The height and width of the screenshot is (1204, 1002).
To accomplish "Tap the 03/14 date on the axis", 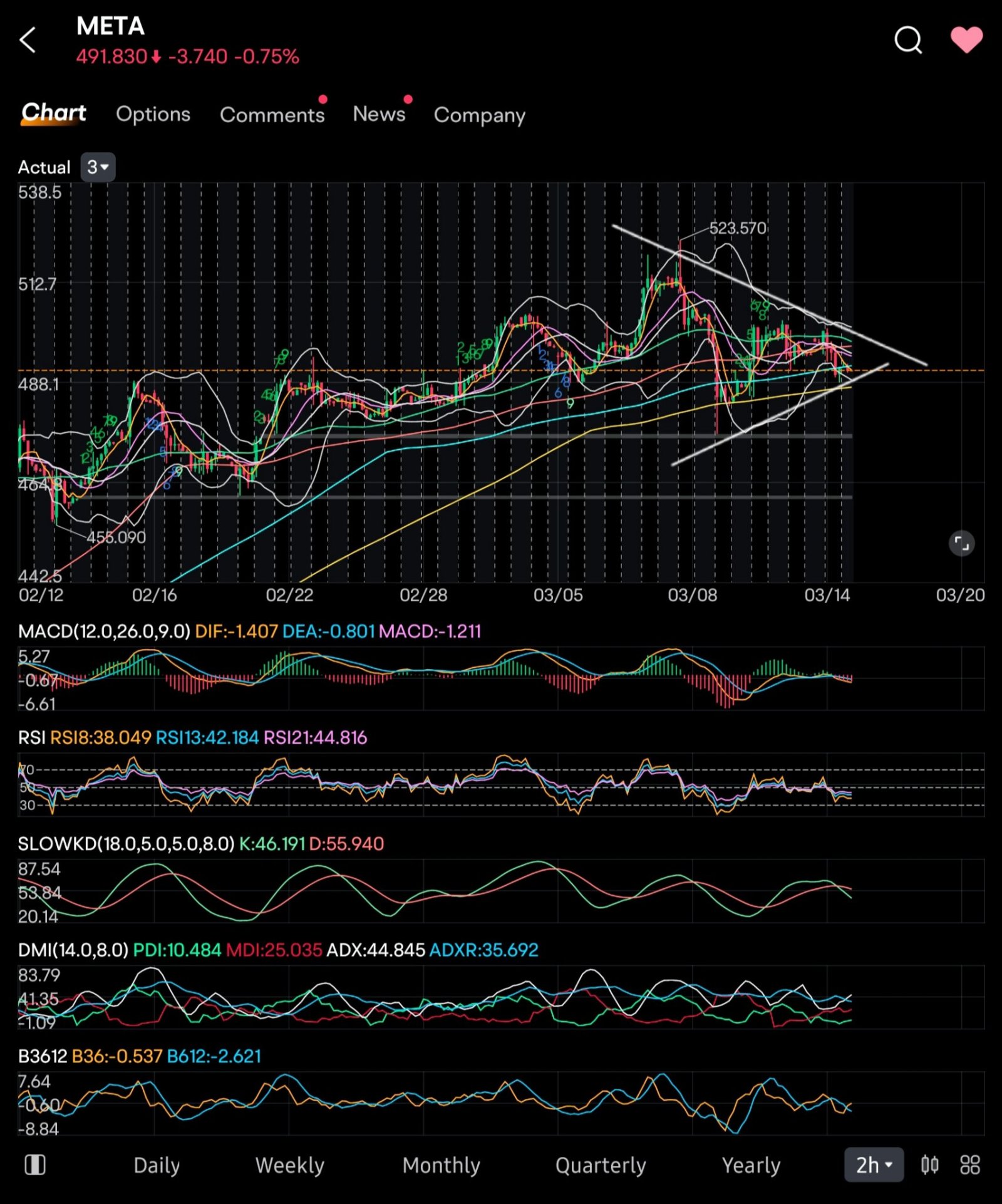I will pos(827,594).
